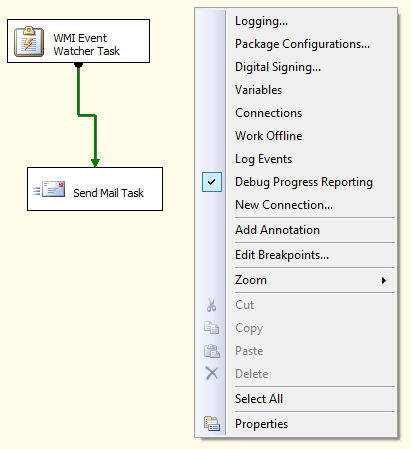Select Digital Signing... menu item
The height and width of the screenshot is (449, 411).
point(278,67)
